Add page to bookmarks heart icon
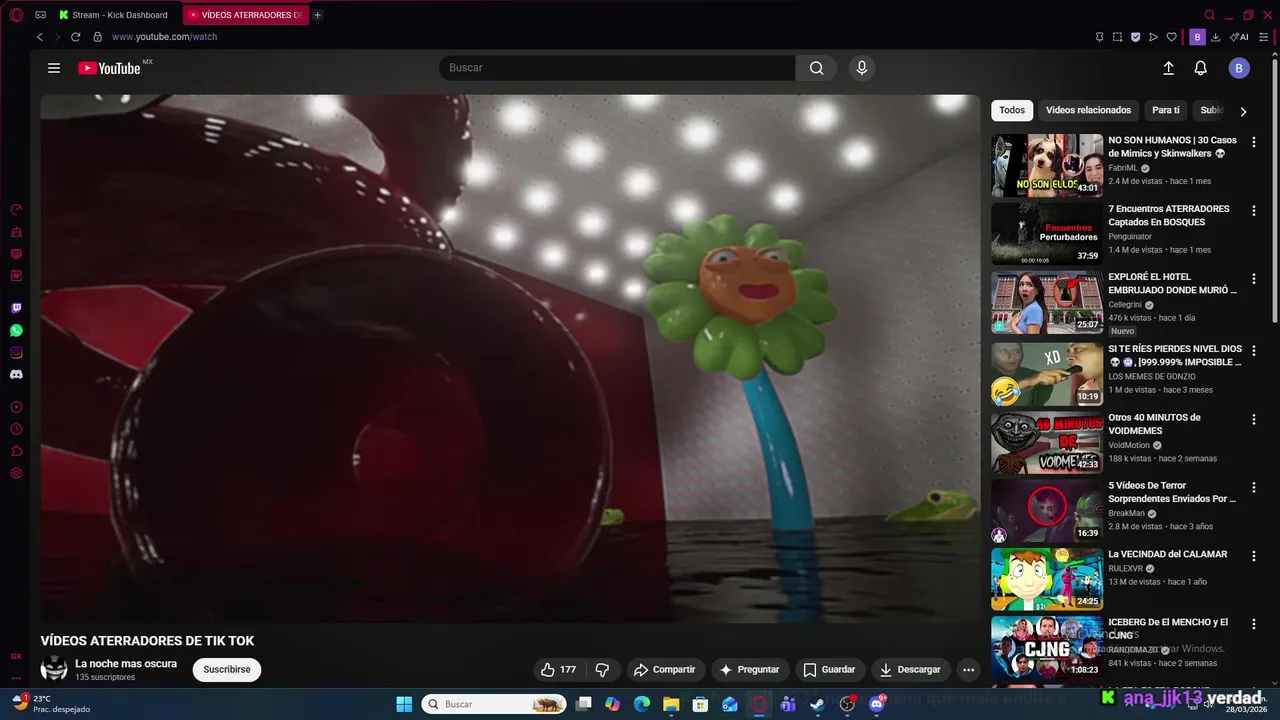 (x=1171, y=37)
